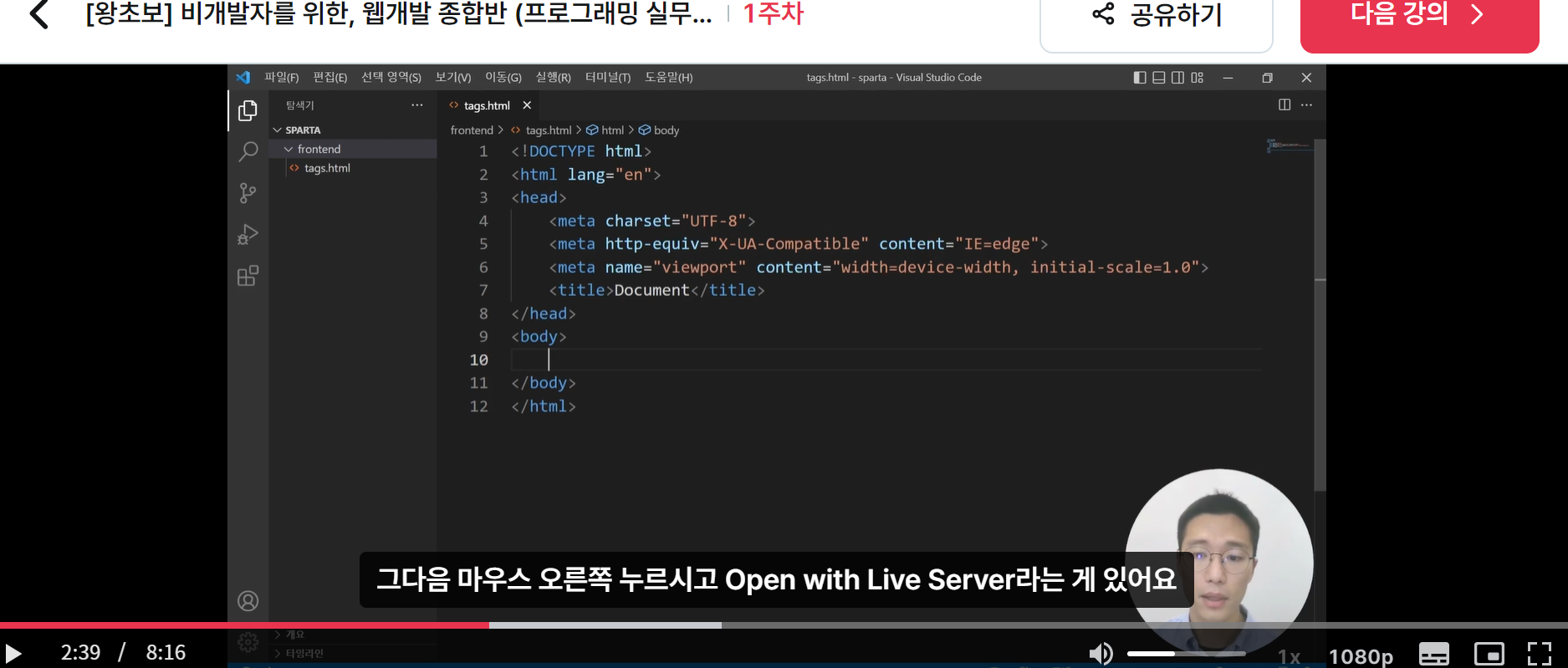Click the instructor webcam circle
Screen dimensions: 1568x668
tap(1219, 562)
